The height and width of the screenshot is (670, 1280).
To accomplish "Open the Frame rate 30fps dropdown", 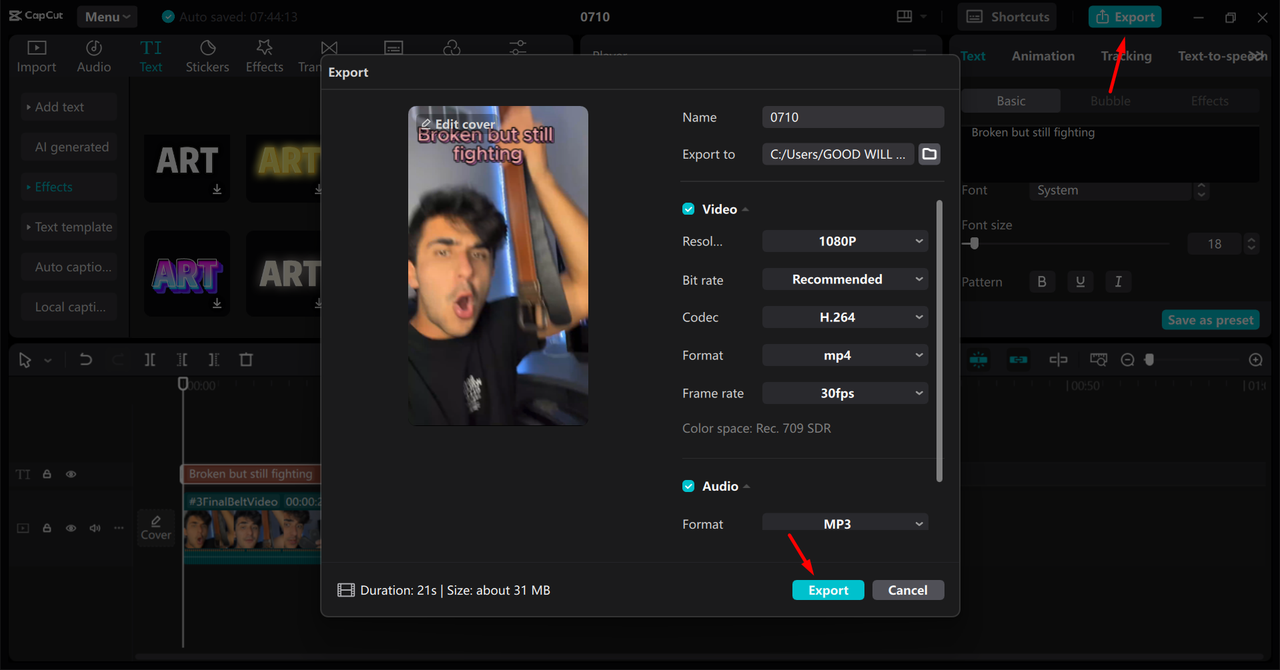I will (x=845, y=393).
